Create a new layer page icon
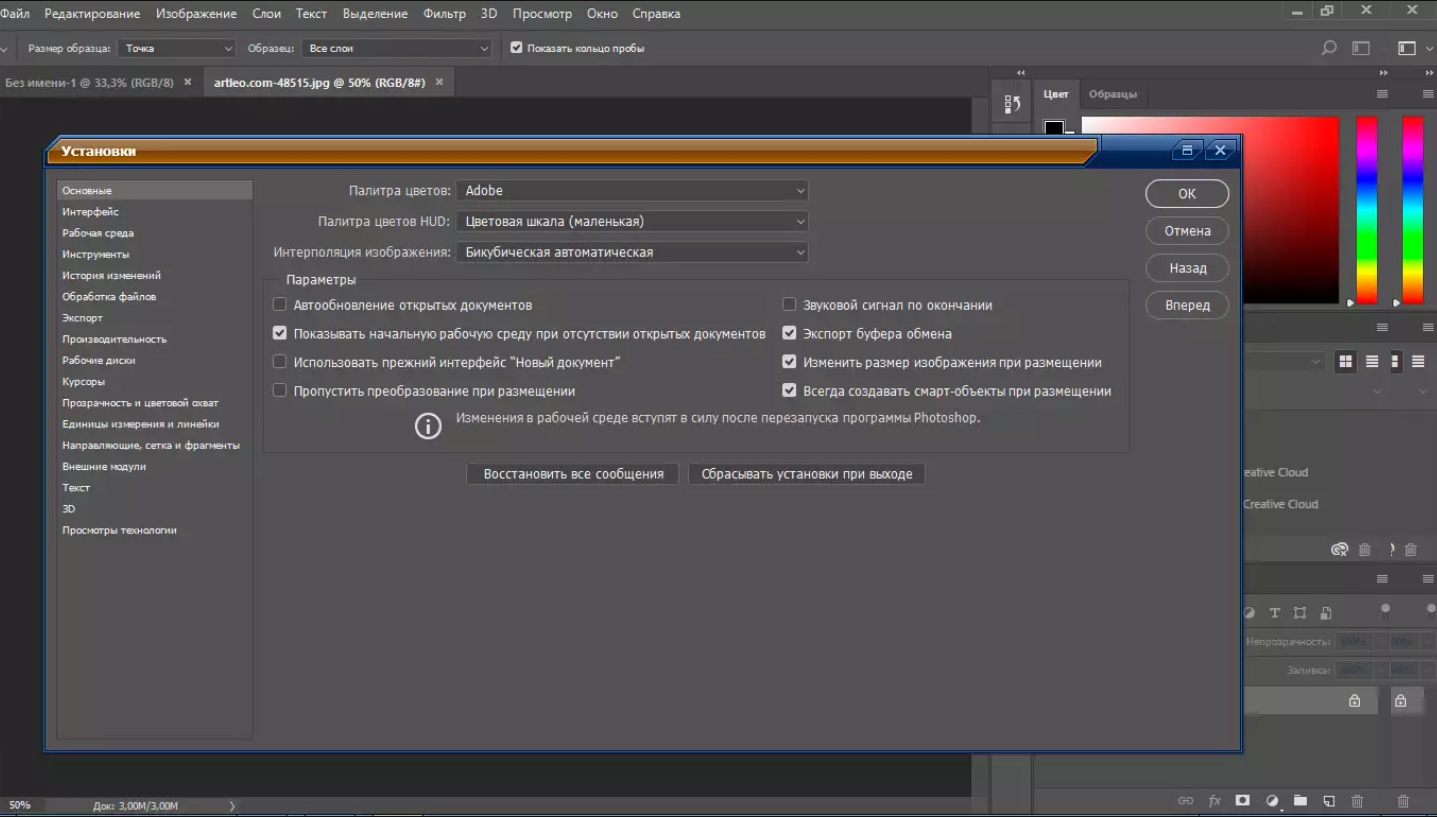Viewport: 1437px width, 817px height. [x=1329, y=801]
